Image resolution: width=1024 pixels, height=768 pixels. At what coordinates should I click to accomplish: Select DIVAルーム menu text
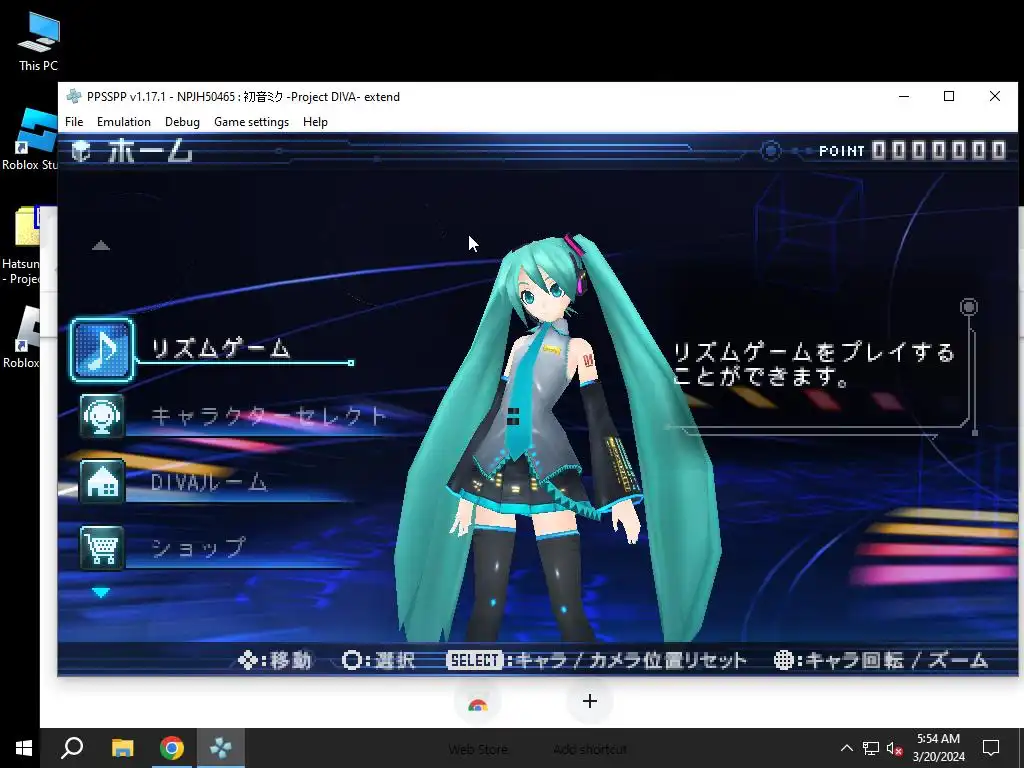pos(209,482)
